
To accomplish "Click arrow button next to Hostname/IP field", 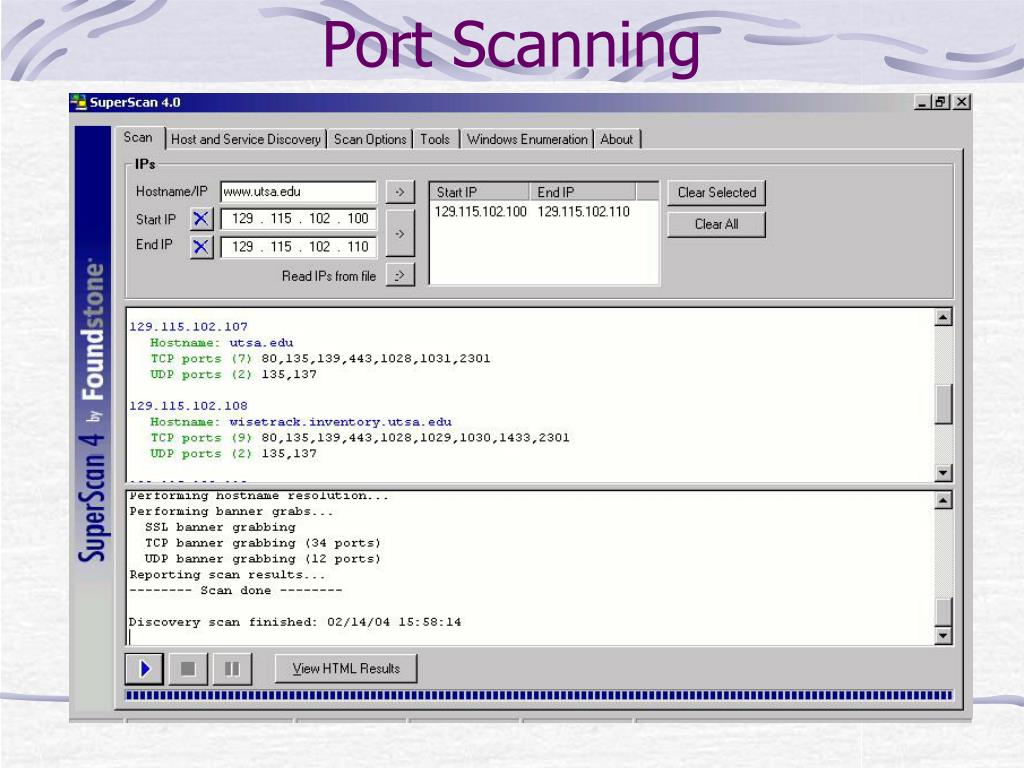I will pos(400,192).
